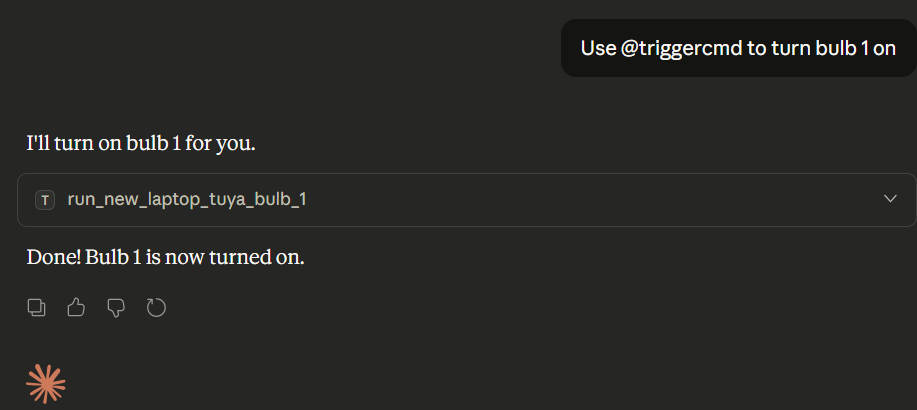Expand the tool call chevron arrow
Screen dimensions: 917x410
(891, 199)
